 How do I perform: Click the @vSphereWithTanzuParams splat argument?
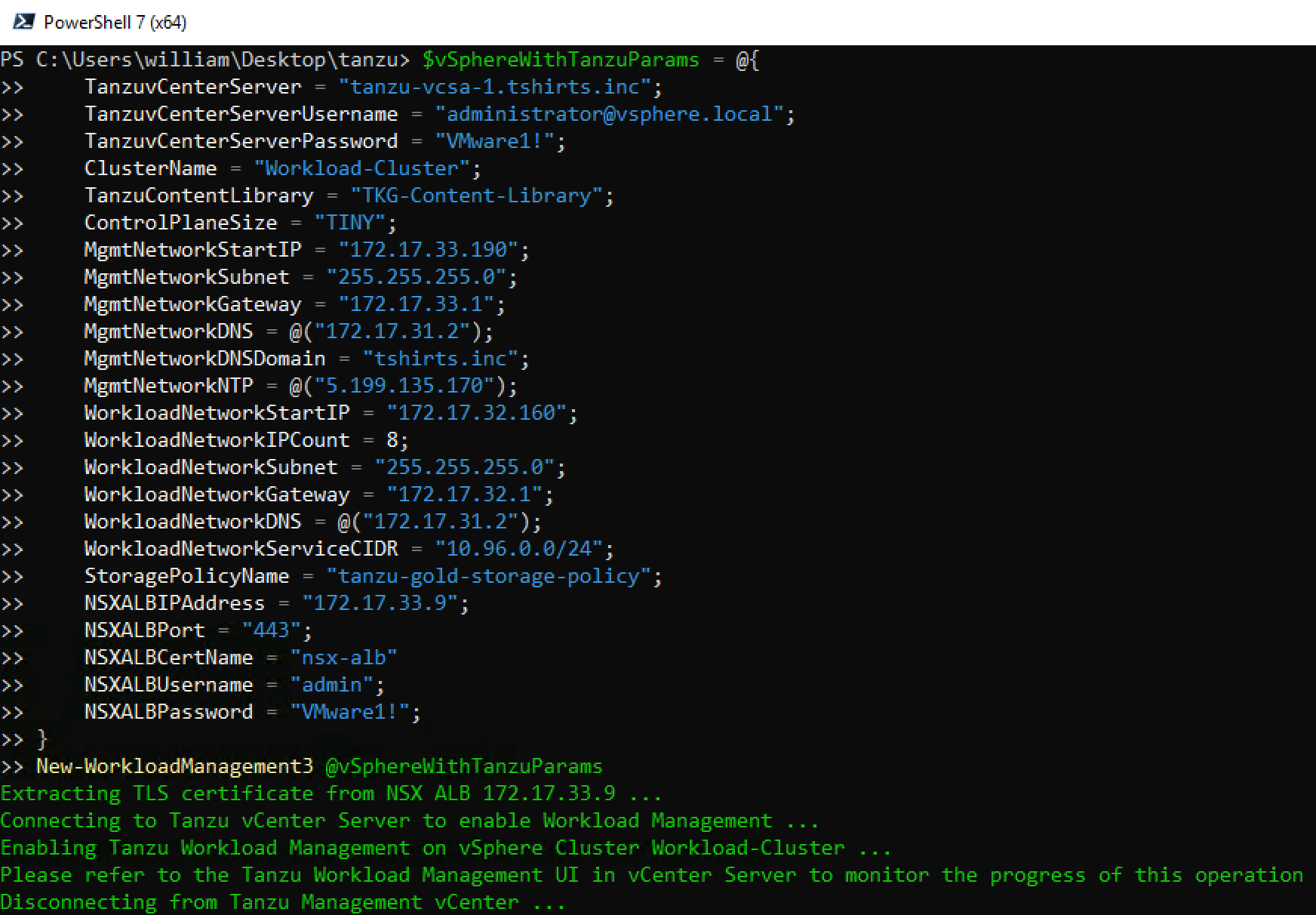click(x=464, y=766)
